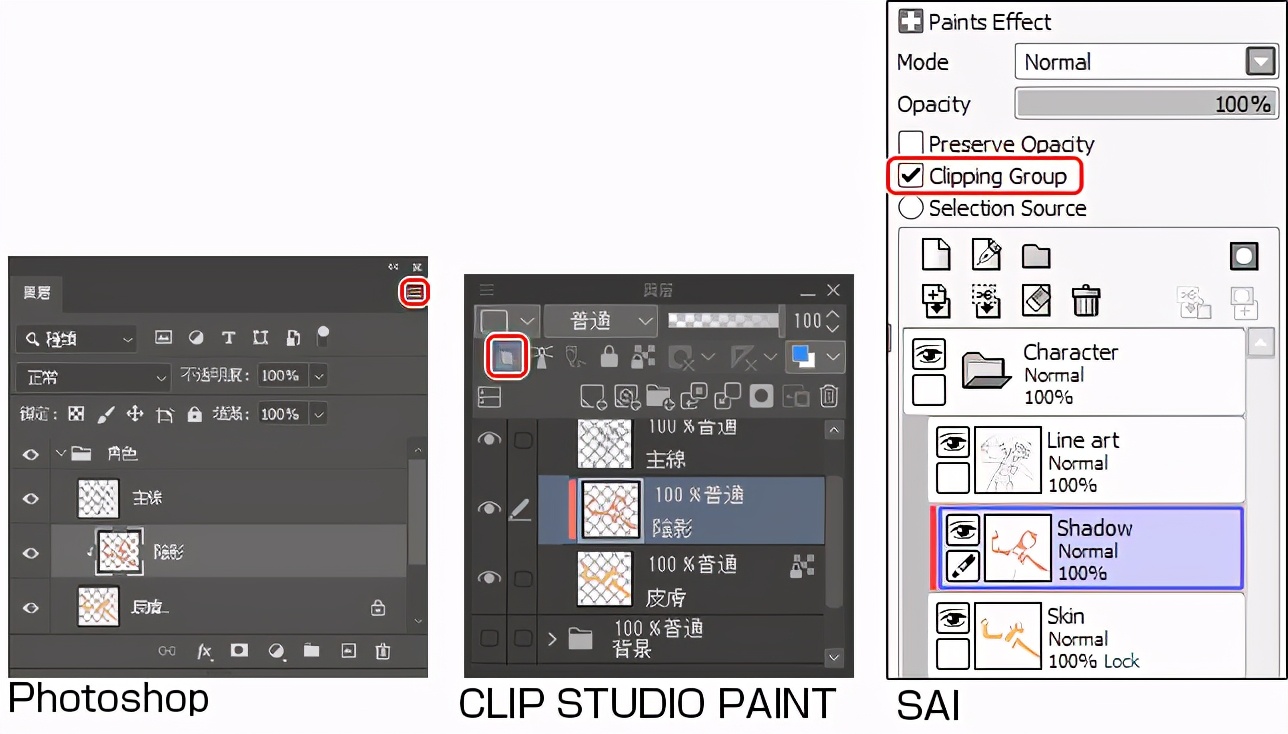The width and height of the screenshot is (1288, 734).
Task: Click SAI new folder icon
Action: point(1036,257)
